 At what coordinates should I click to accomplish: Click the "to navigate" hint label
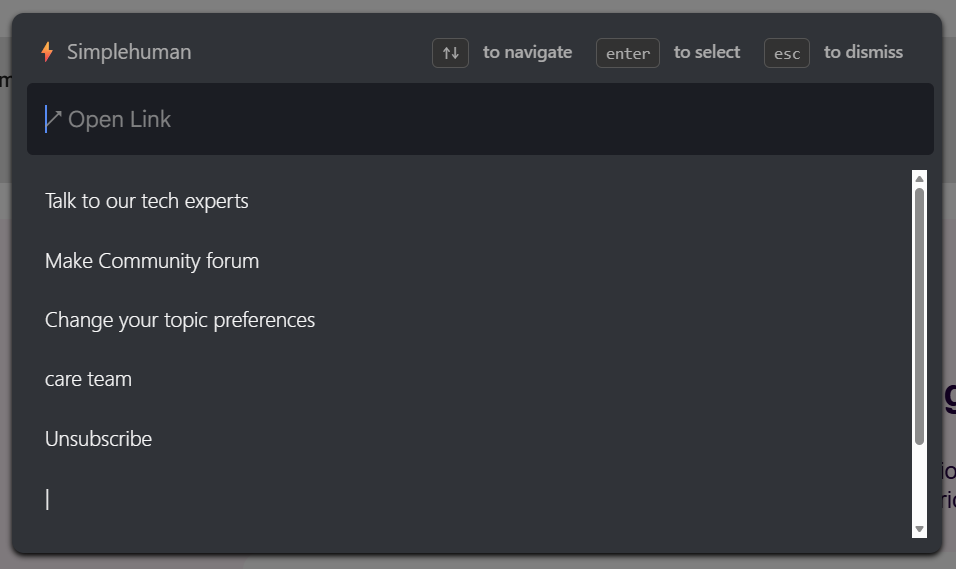[x=527, y=52]
